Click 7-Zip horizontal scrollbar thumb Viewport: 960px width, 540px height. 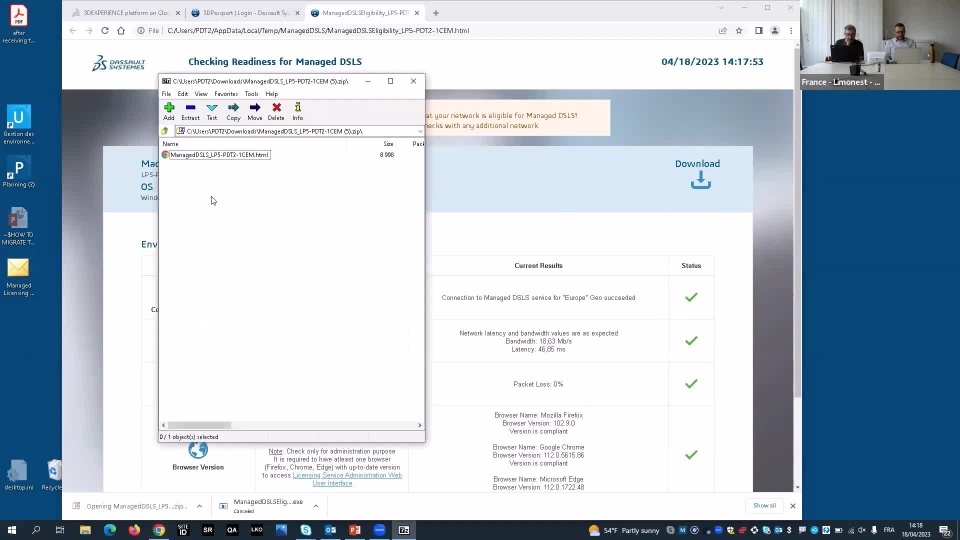click(200, 425)
